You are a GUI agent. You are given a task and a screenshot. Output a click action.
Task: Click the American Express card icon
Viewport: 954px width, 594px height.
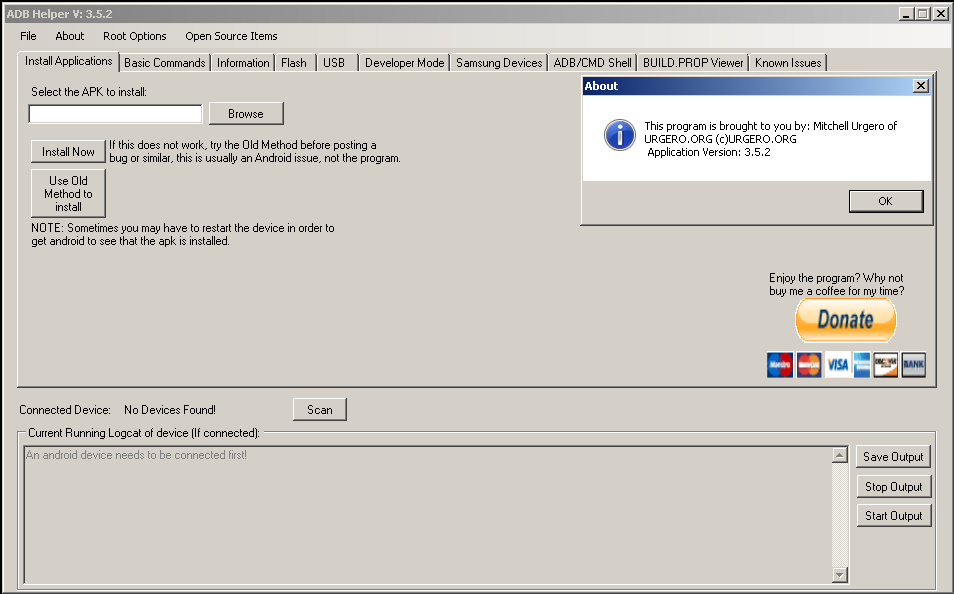coord(862,365)
